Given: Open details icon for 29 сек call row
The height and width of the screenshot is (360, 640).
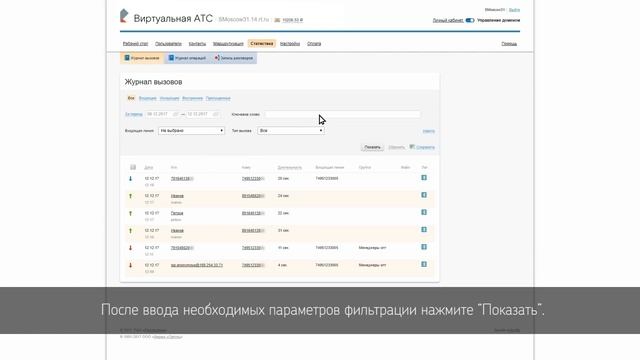Looking at the screenshot, I should (424, 178).
